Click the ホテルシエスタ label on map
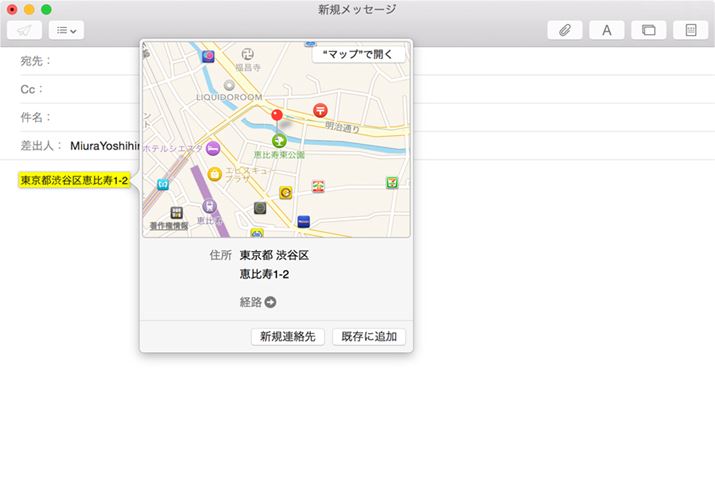Image resolution: width=715 pixels, height=477 pixels. click(173, 148)
